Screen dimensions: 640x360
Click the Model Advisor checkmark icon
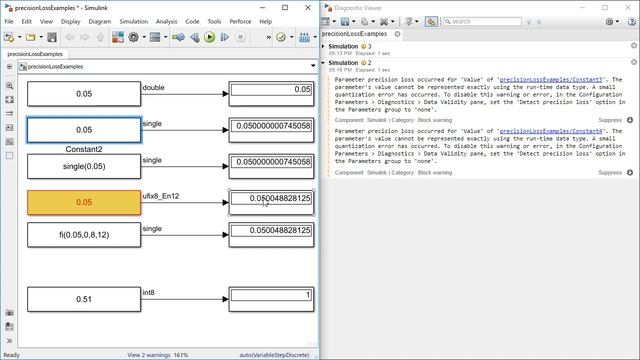(x=281, y=37)
